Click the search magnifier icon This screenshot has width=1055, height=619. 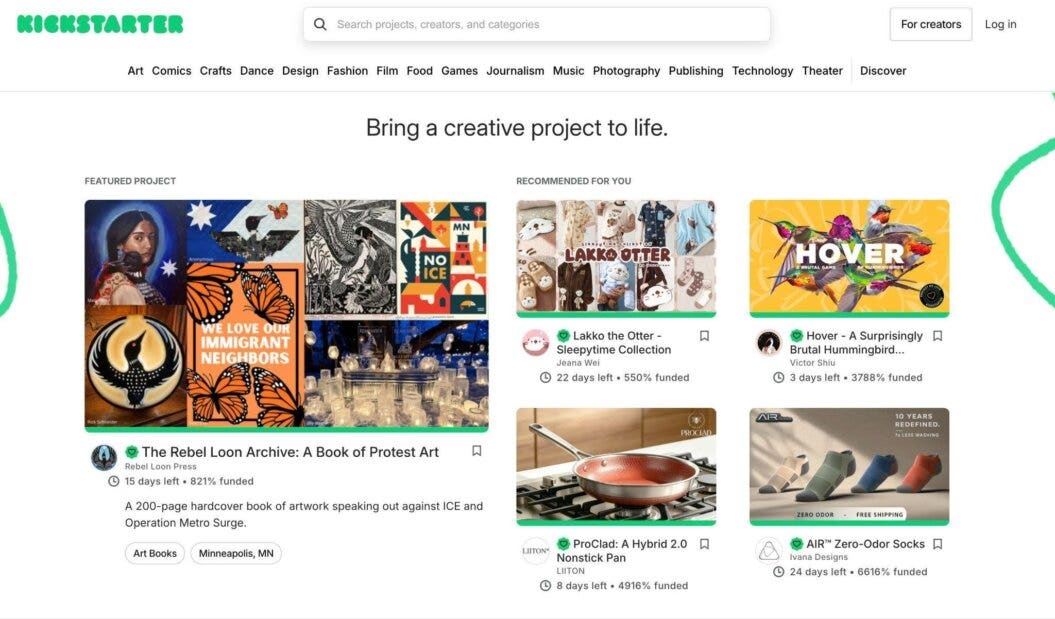pyautogui.click(x=320, y=24)
